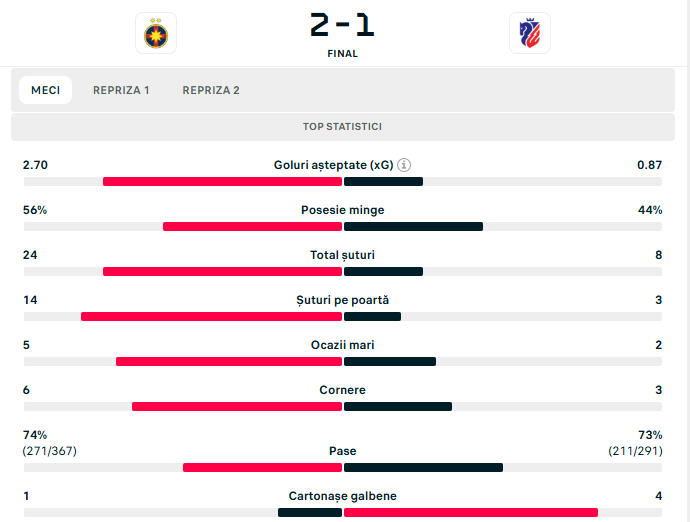Click the Pase stat bar
The height and width of the screenshot is (522, 690).
click(x=342, y=467)
